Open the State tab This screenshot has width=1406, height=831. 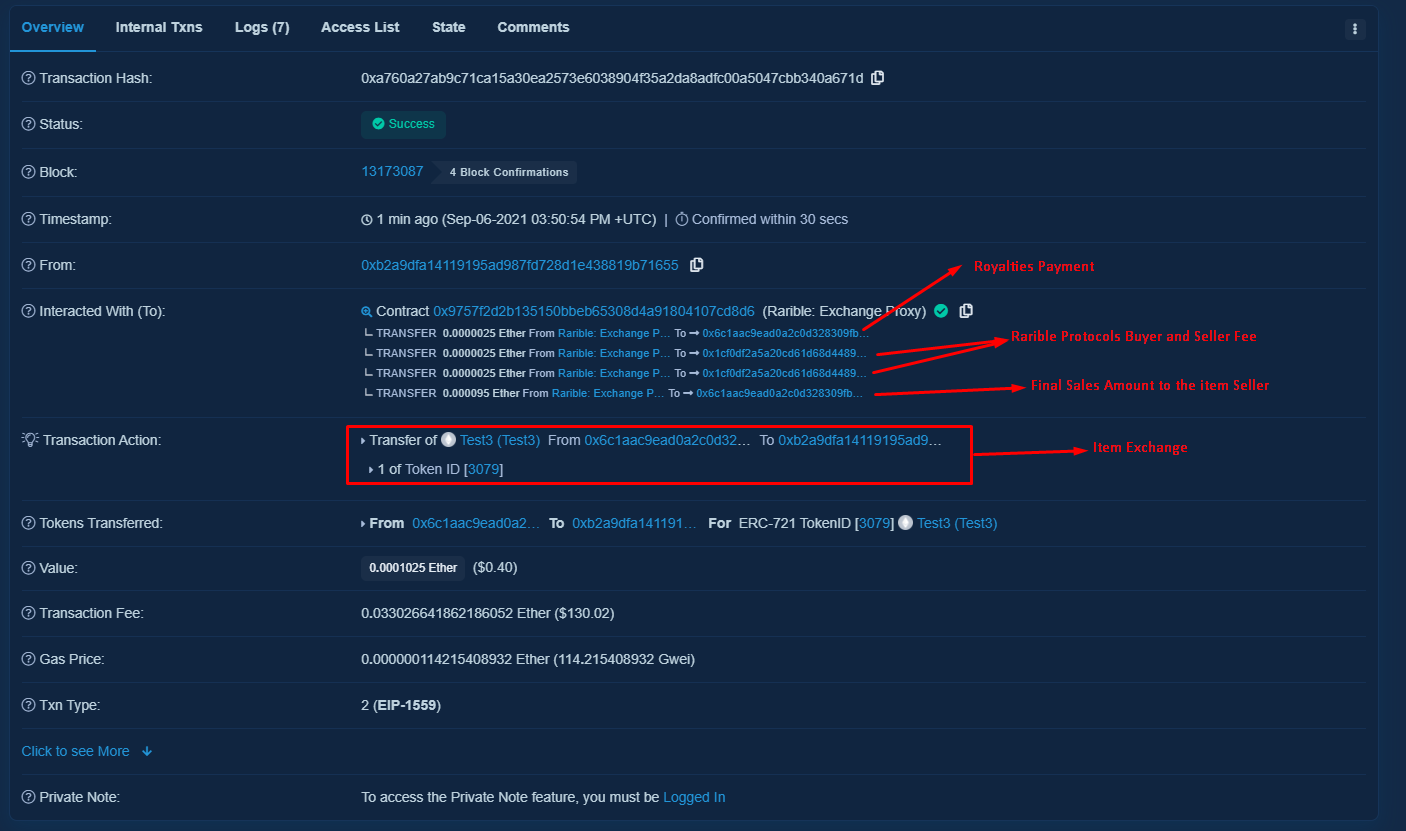(448, 27)
